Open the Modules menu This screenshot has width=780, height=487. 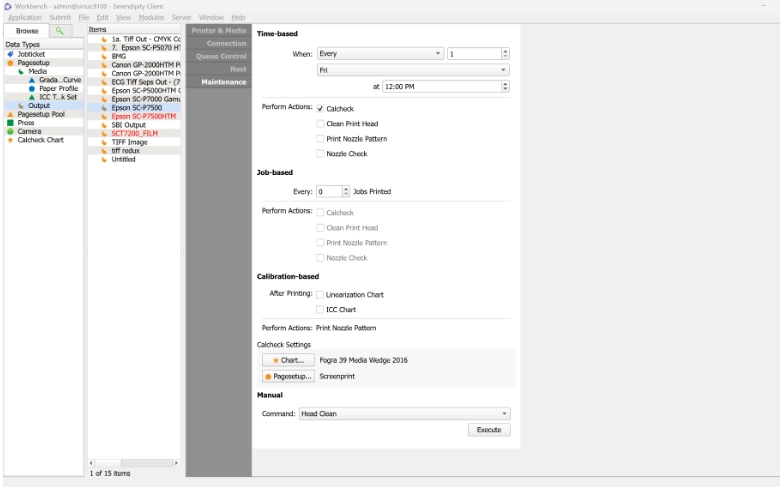pos(151,17)
